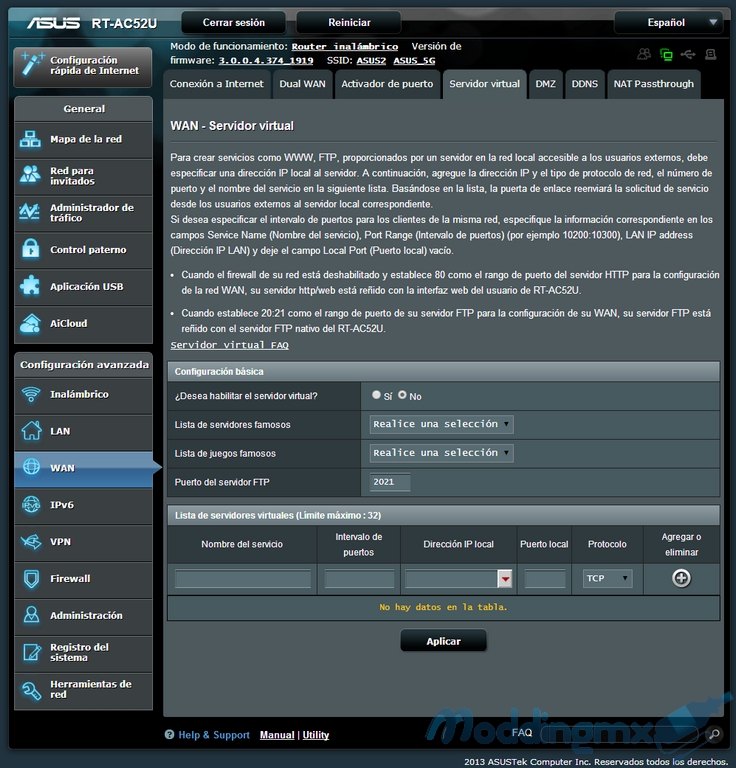
Task: Click the Intervalo de puertos input field
Action: pyautogui.click(x=359, y=579)
